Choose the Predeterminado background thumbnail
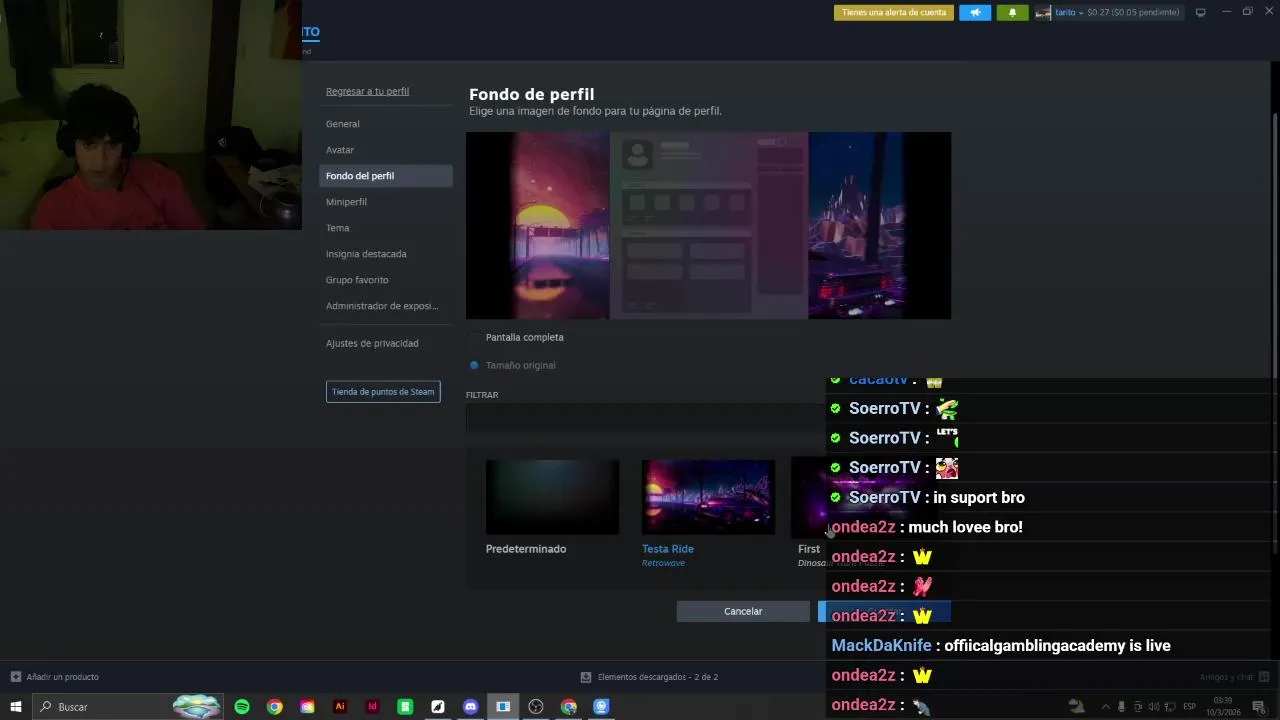Image resolution: width=1280 pixels, height=720 pixels. coord(552,497)
